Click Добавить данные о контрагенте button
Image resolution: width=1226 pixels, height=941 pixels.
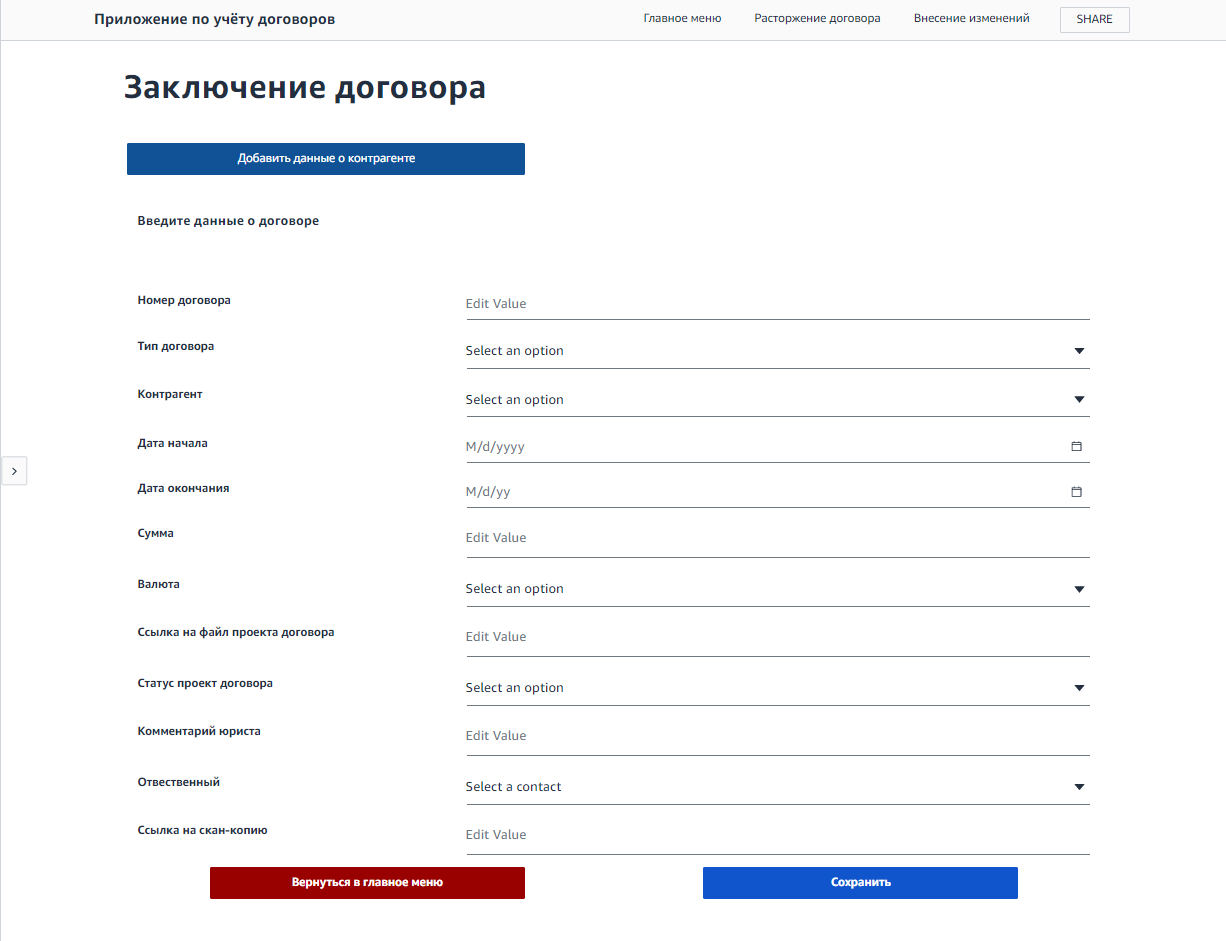coord(326,159)
